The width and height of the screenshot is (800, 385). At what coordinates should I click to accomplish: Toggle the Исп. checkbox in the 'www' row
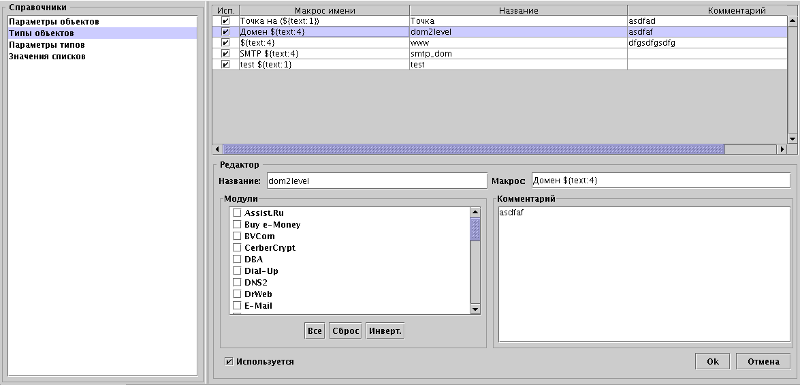point(226,43)
